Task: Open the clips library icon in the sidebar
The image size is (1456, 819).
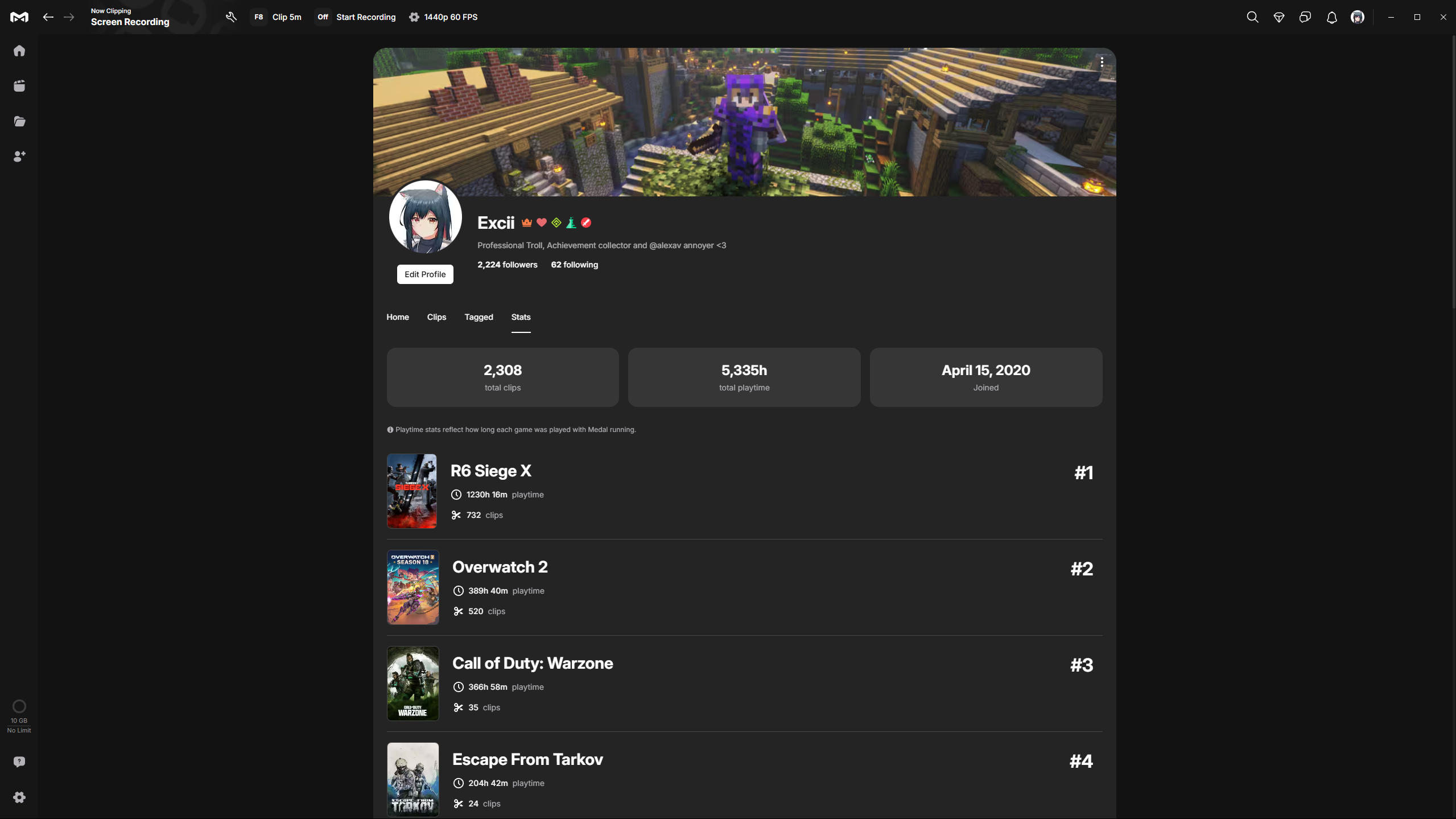Action: point(19,86)
